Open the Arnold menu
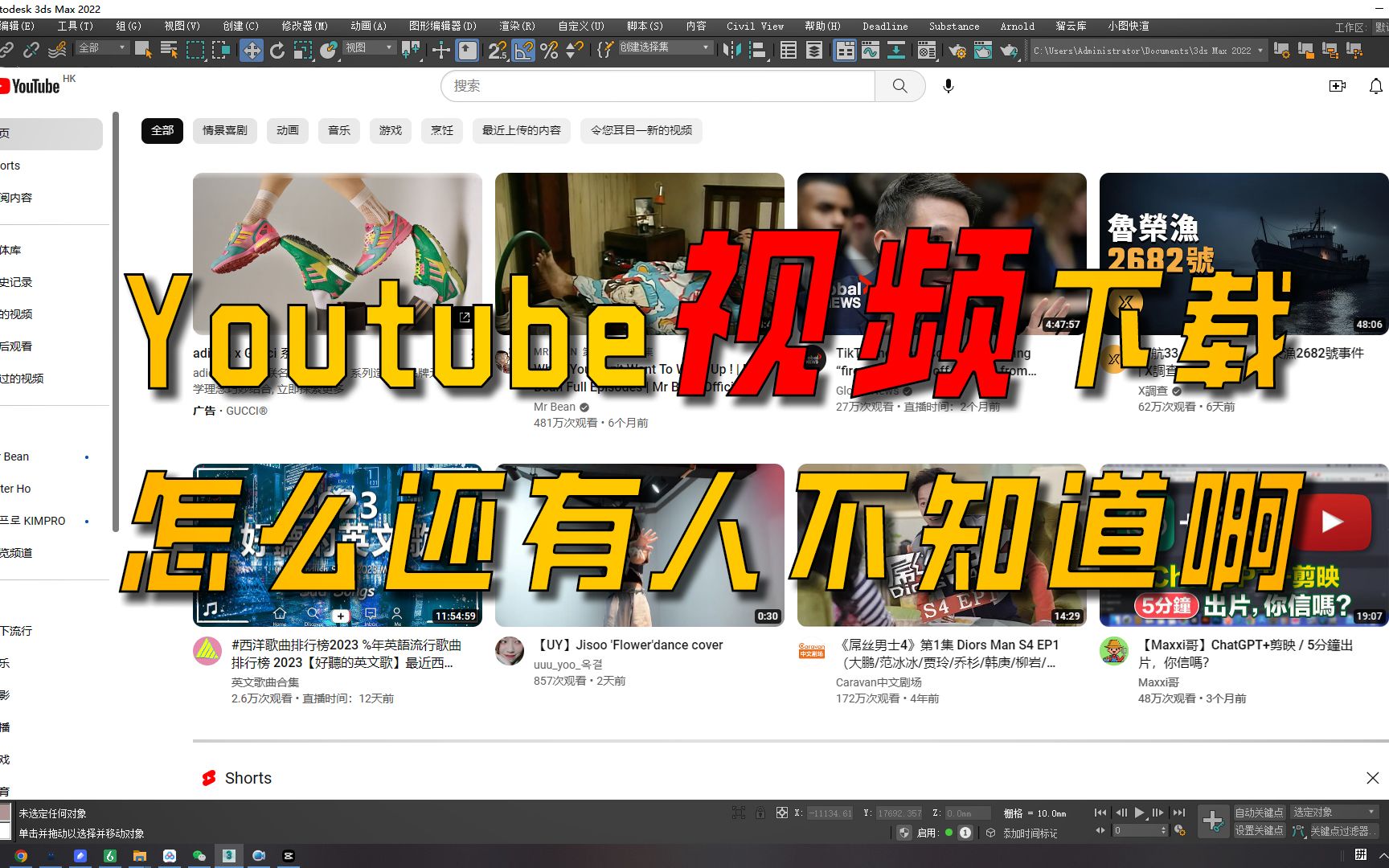Image resolution: width=1389 pixels, height=868 pixels. (1017, 27)
